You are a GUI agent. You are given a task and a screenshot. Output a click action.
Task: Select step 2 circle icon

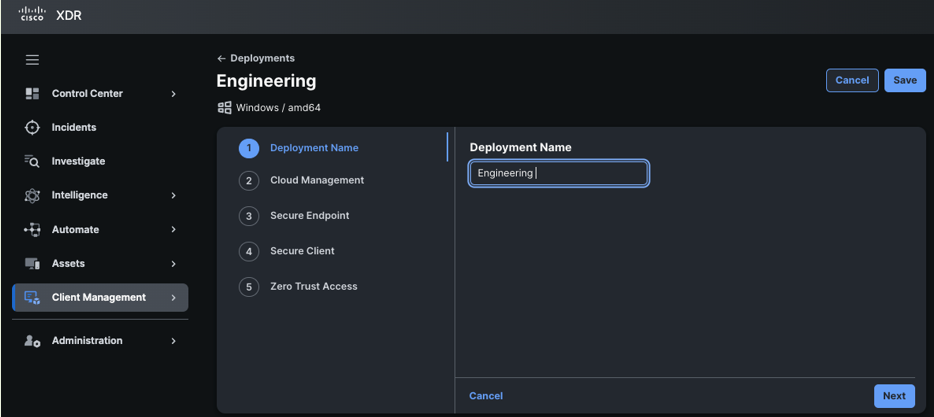249,181
